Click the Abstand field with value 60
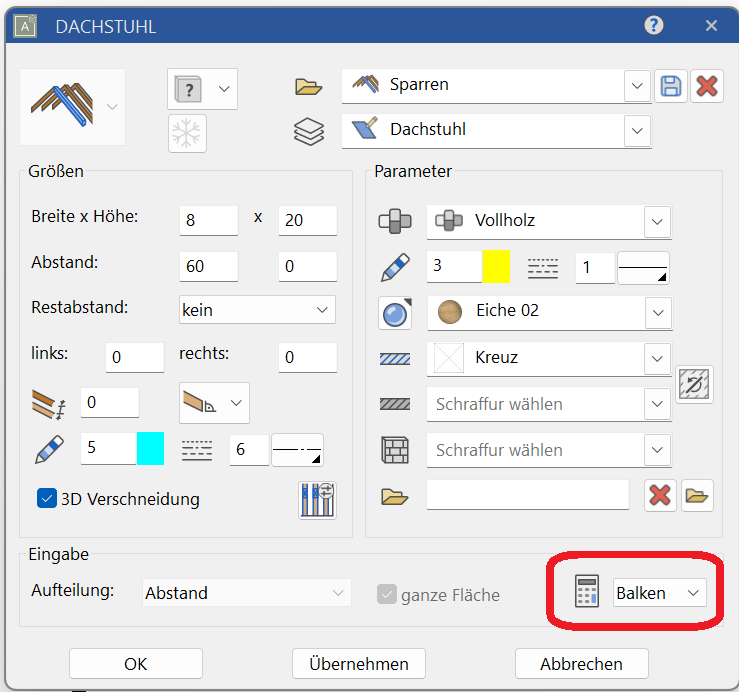739x692 pixels. point(209,266)
